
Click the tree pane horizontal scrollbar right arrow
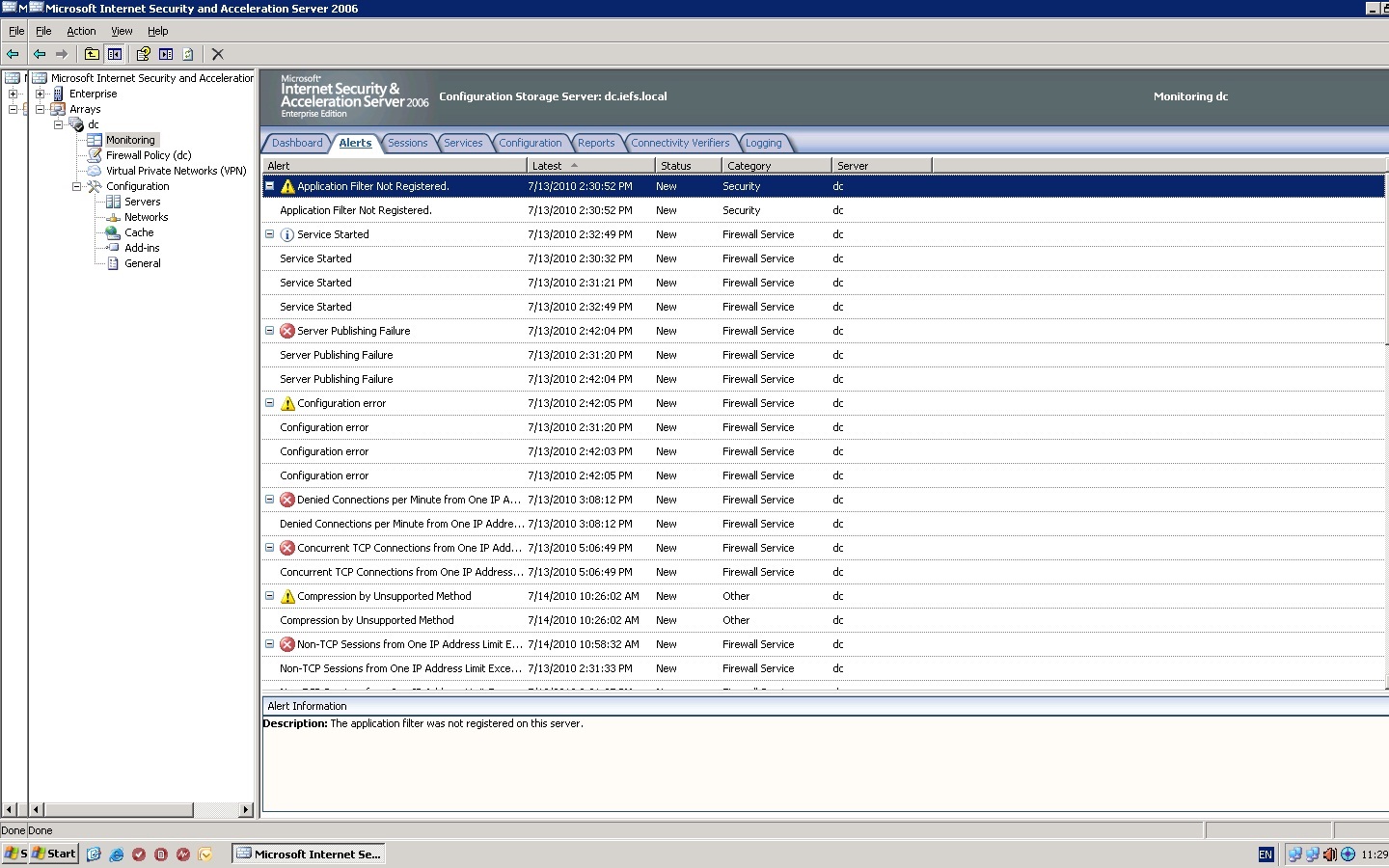point(246,809)
